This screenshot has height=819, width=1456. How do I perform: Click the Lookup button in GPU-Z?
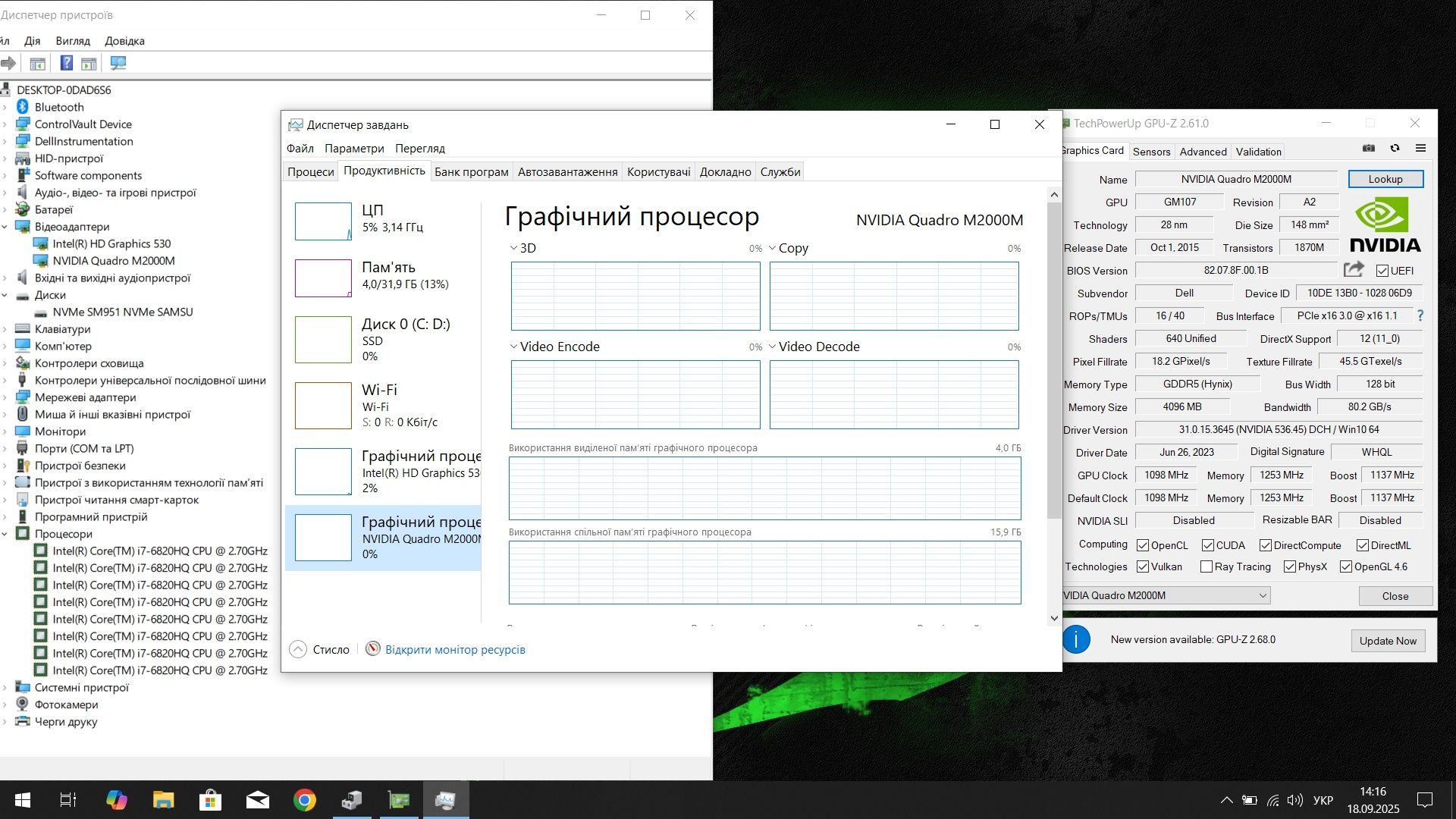click(1385, 179)
